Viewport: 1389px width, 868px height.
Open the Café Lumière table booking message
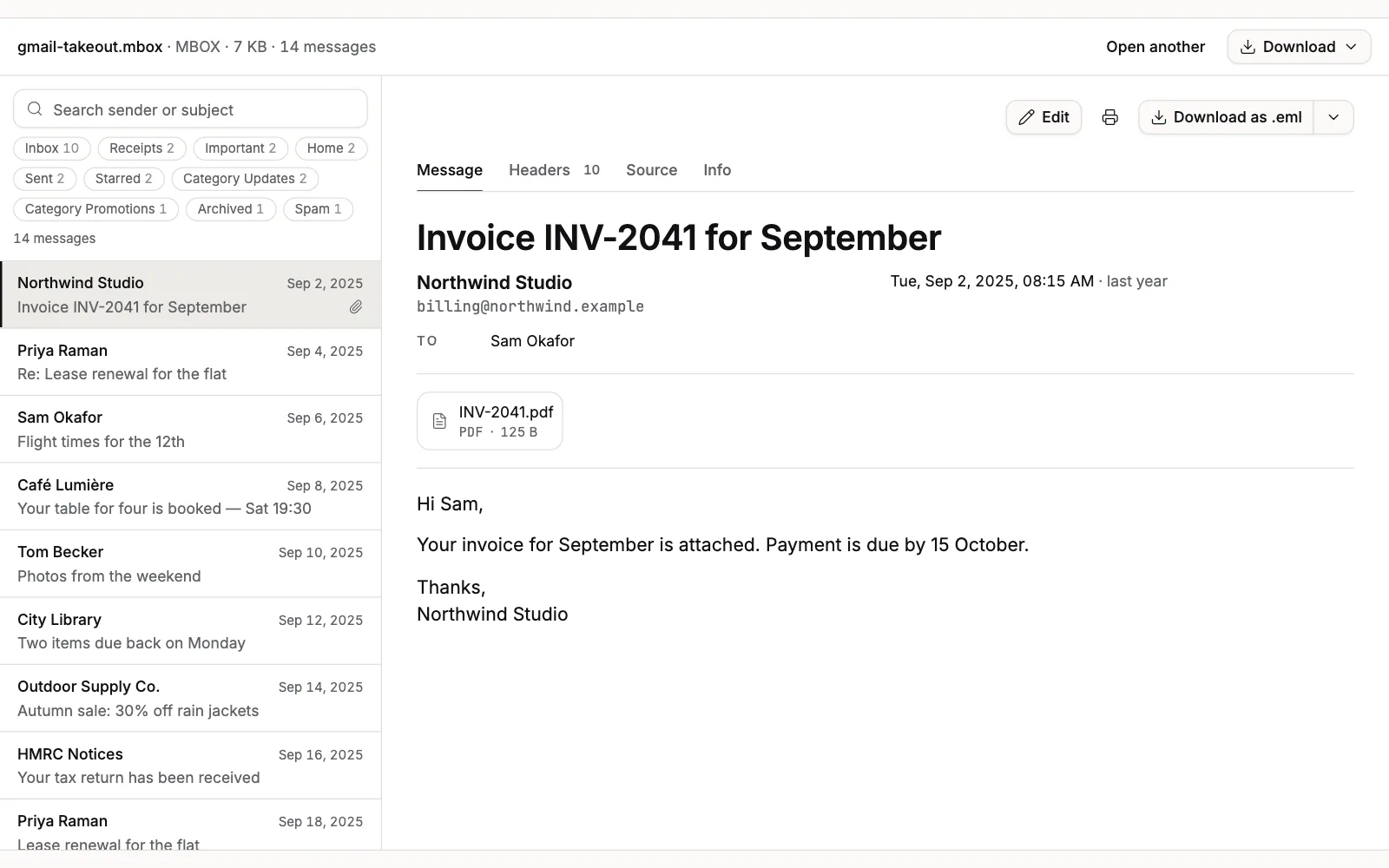(x=190, y=496)
